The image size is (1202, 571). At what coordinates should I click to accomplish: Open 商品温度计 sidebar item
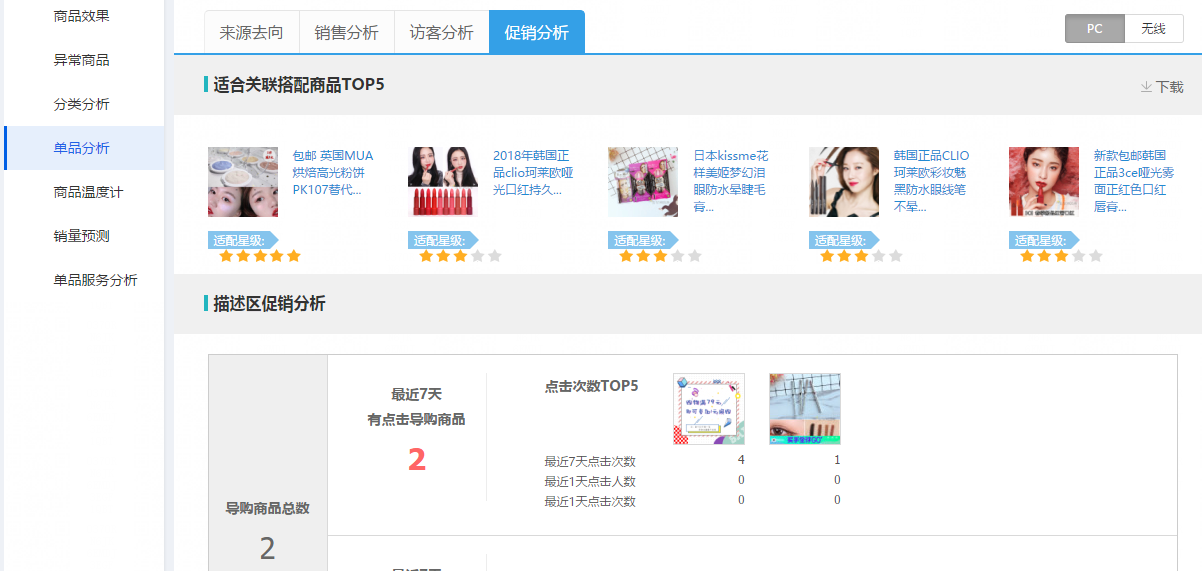[89, 192]
